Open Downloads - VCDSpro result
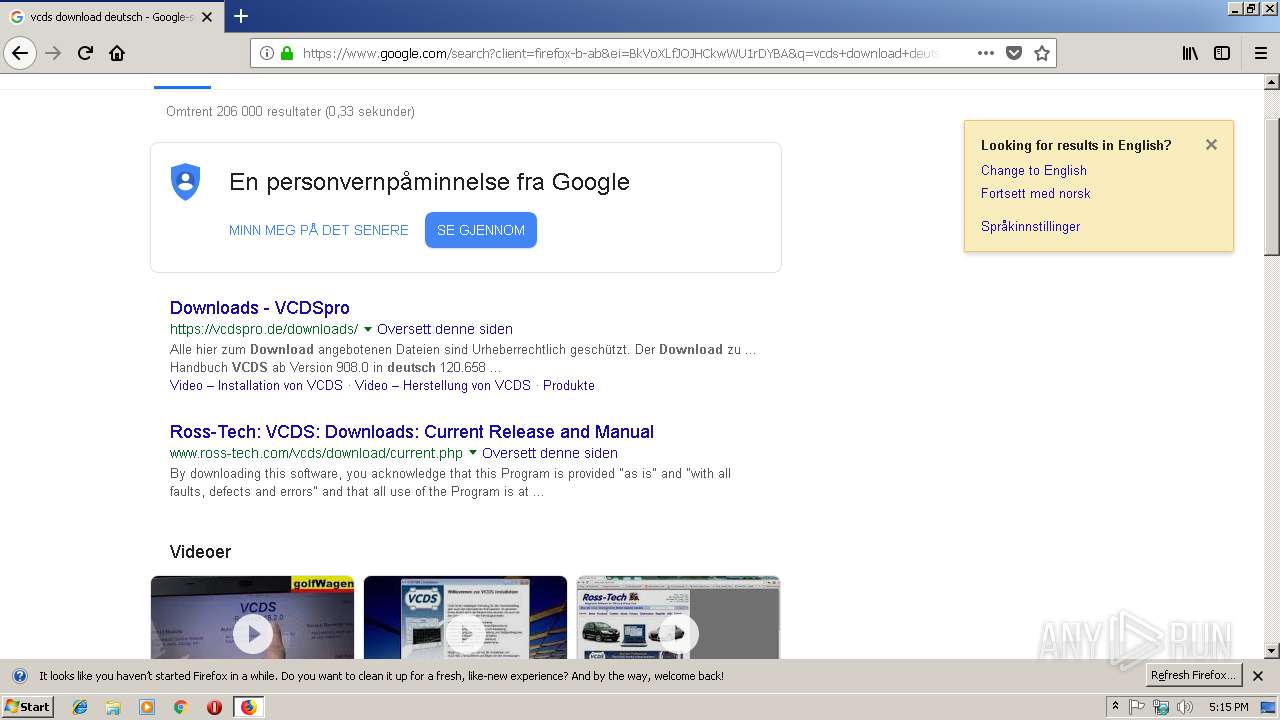The height and width of the screenshot is (720, 1280). [x=260, y=308]
